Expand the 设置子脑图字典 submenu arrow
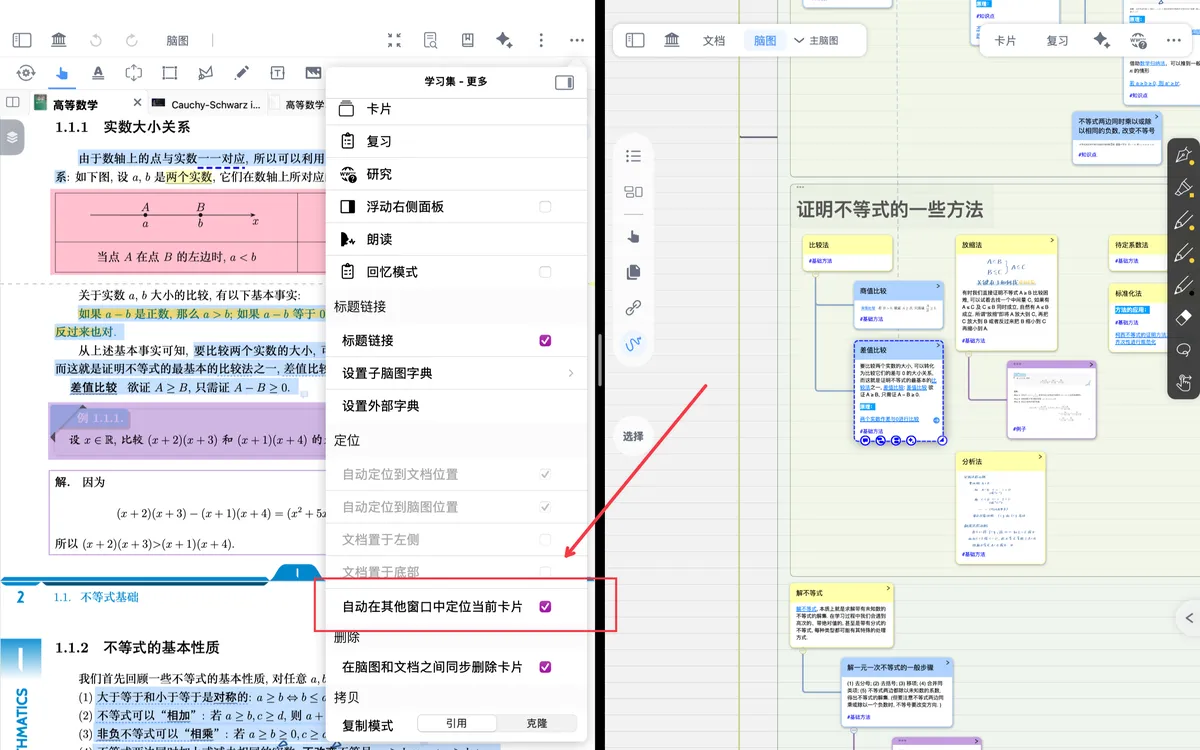This screenshot has width=1200, height=750. [x=571, y=373]
